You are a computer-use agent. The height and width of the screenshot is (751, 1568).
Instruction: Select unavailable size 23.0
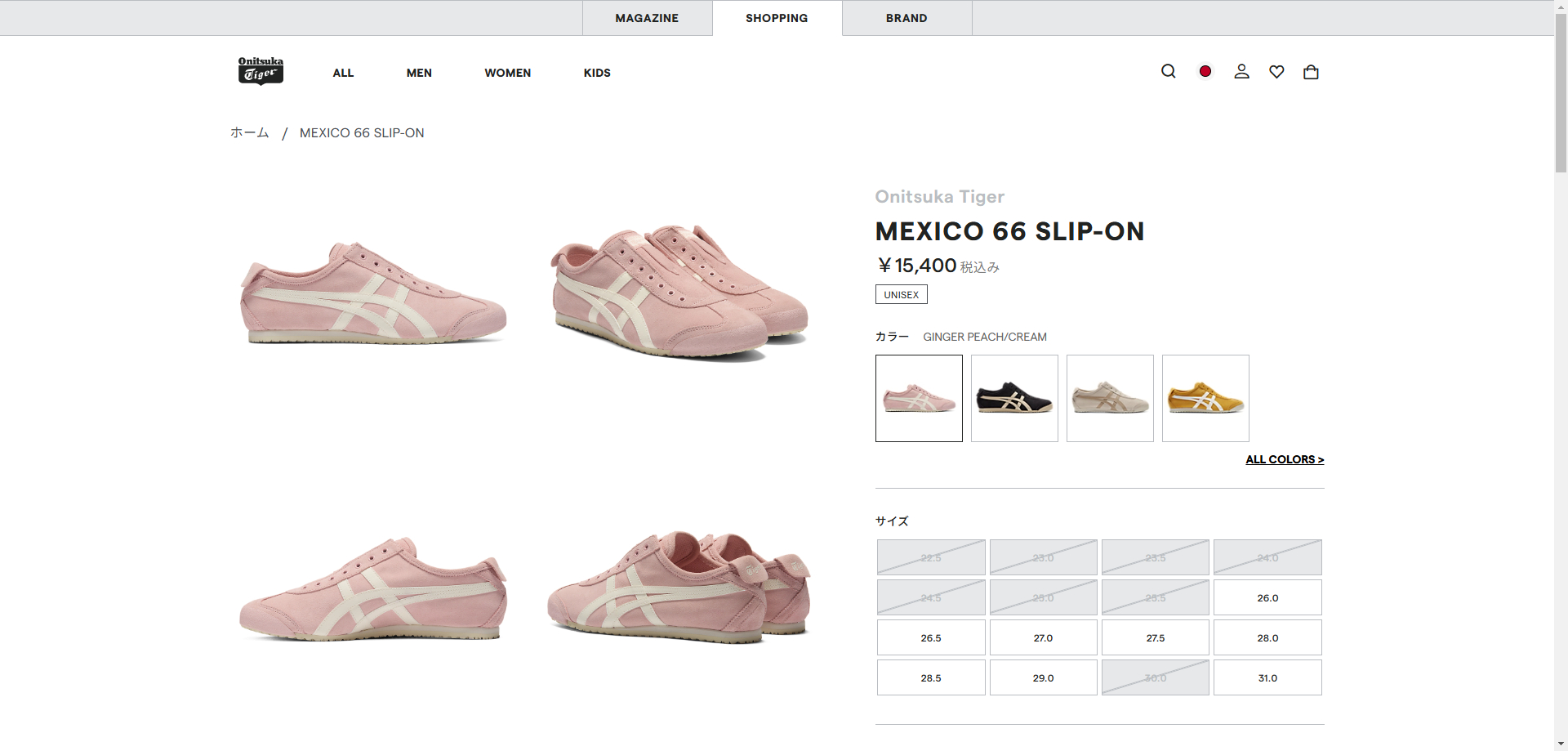[1043, 557]
